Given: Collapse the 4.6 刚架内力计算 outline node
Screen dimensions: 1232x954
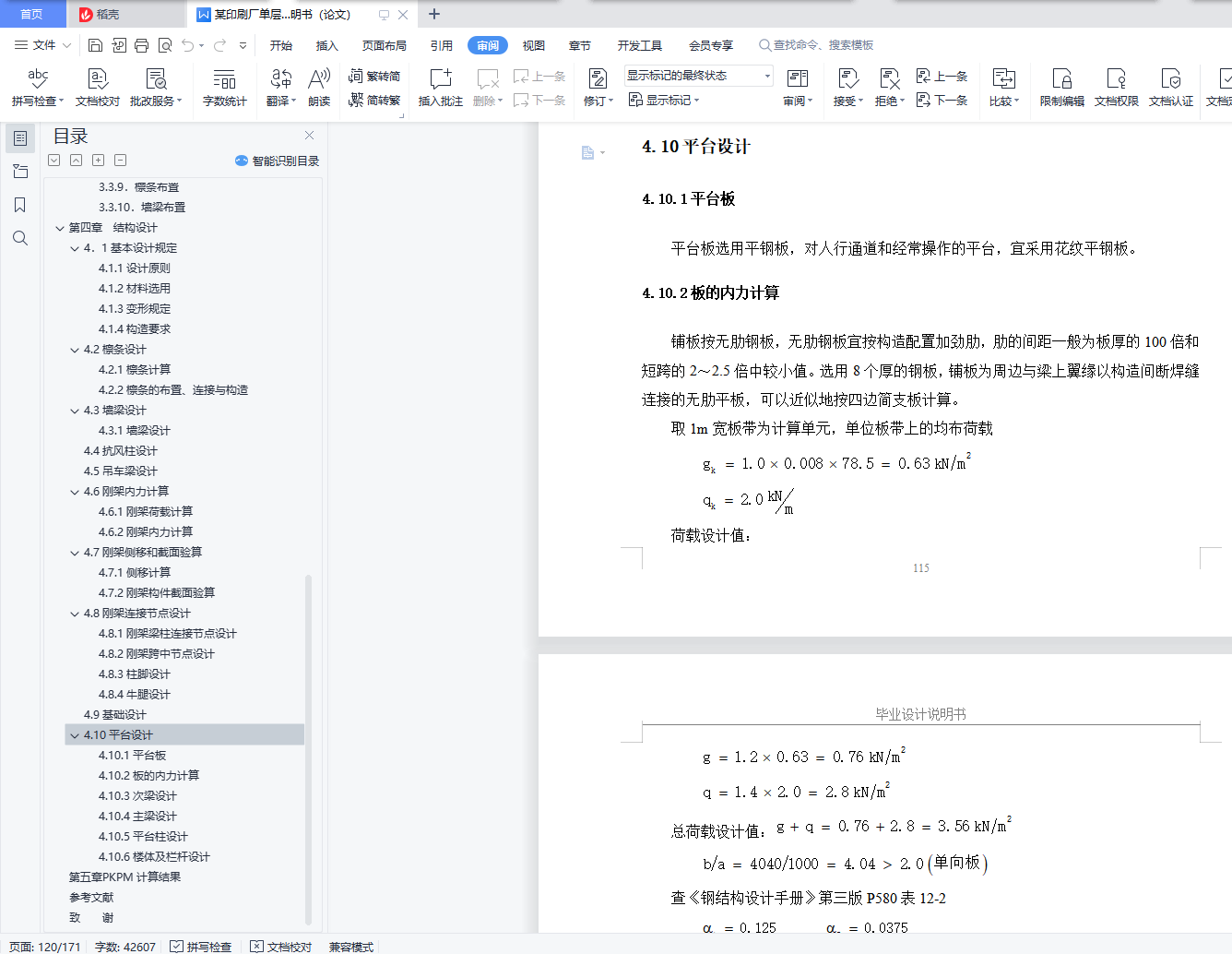Looking at the screenshot, I should 75,492.
